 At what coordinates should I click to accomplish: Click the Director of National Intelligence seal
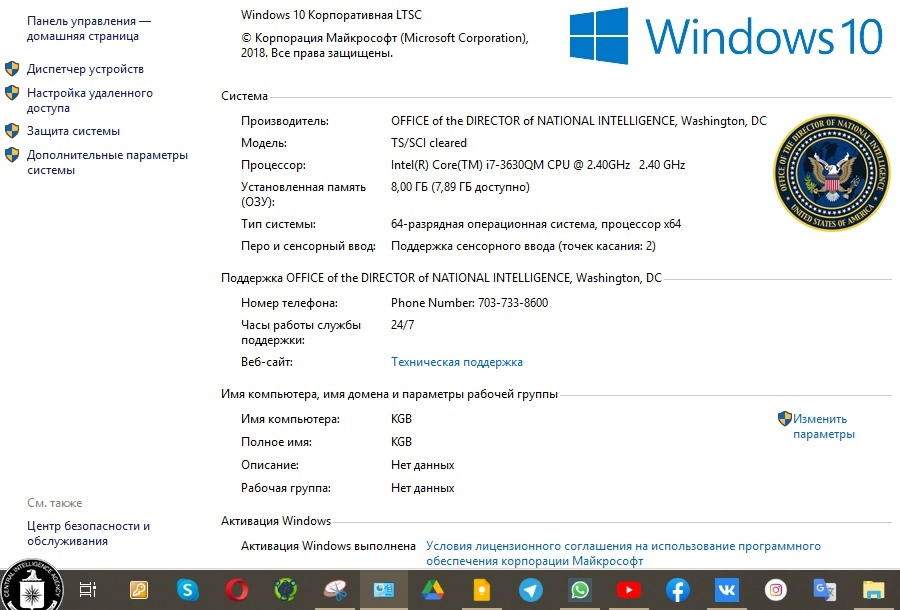coord(831,172)
